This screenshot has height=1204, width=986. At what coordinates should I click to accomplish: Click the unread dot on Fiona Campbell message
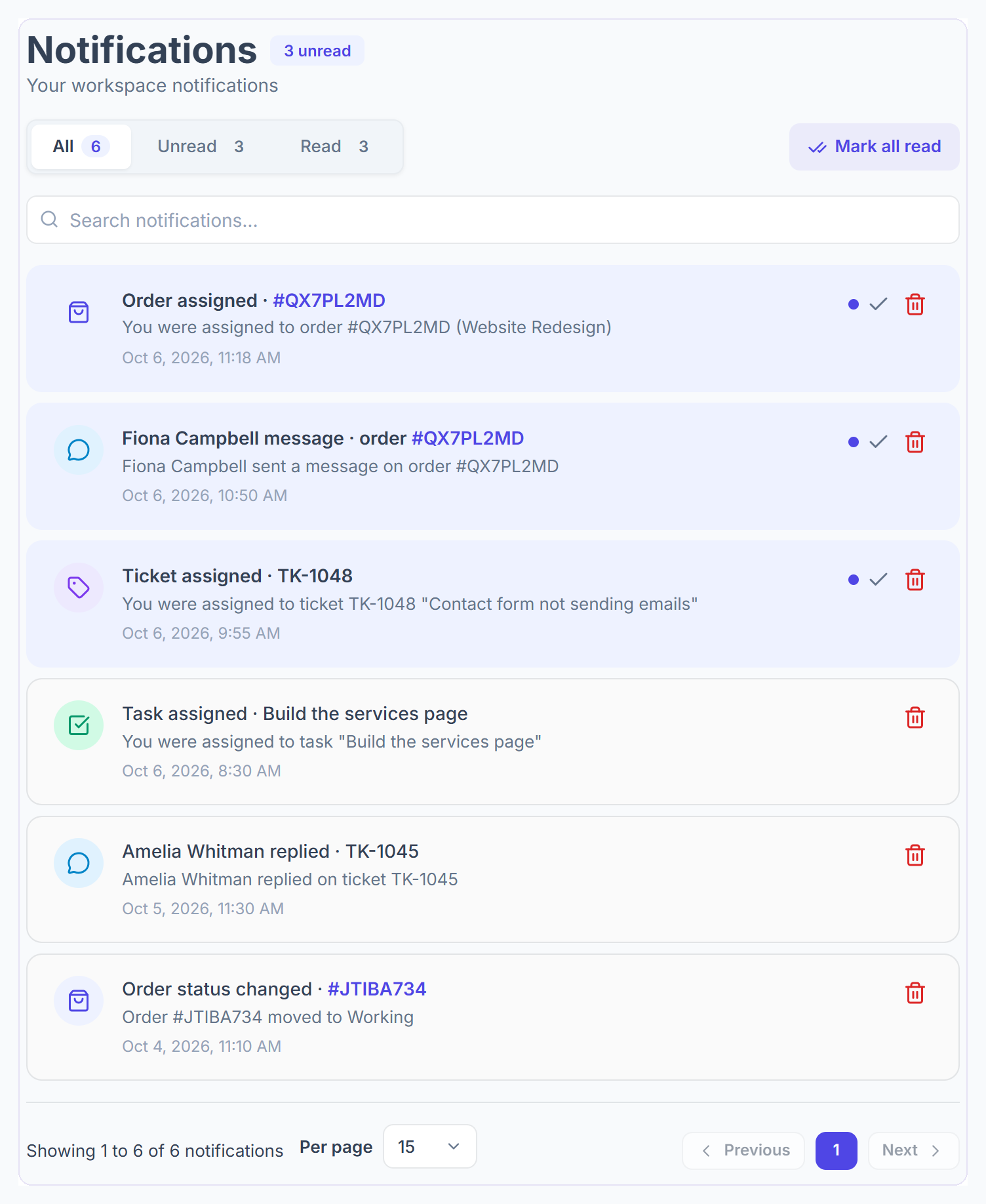854,442
